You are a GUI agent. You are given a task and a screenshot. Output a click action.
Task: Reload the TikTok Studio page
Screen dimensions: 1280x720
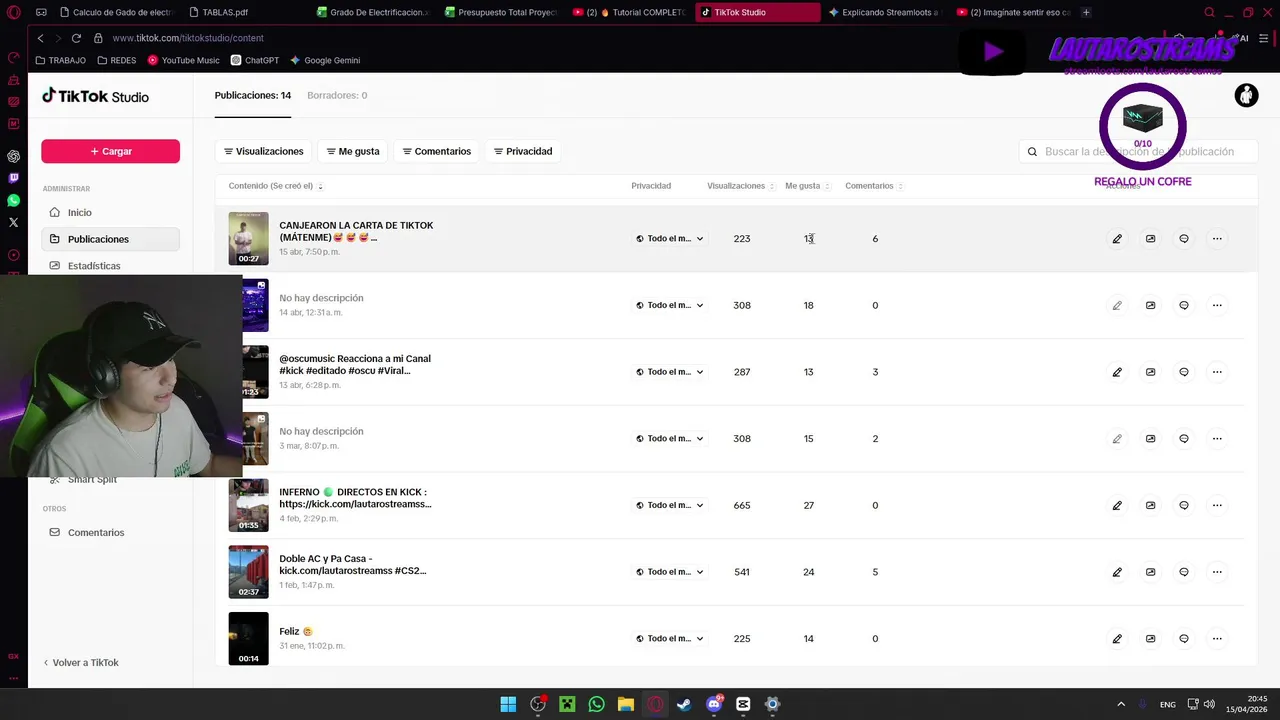[76, 38]
